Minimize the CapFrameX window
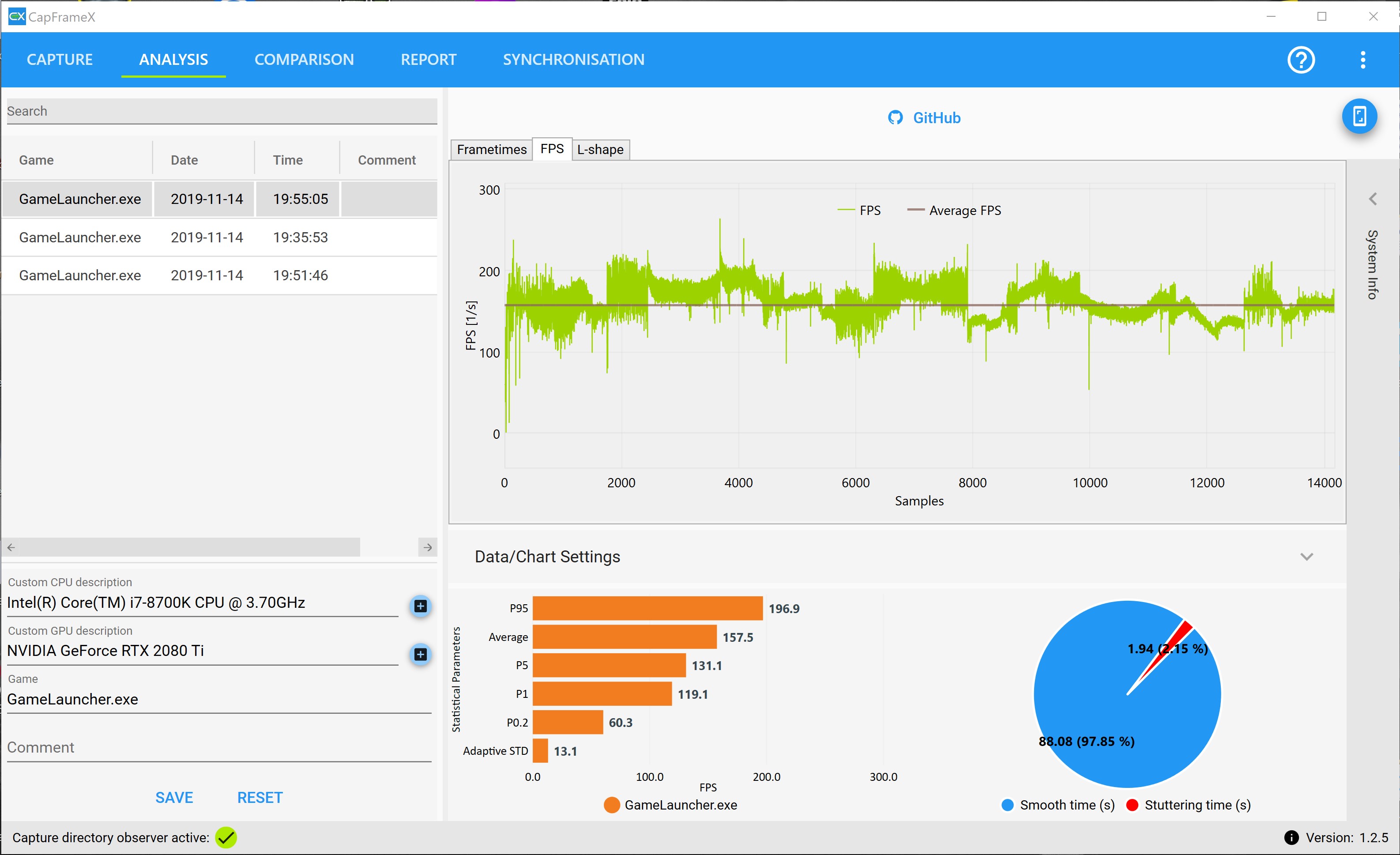1400x855 pixels. pos(1271,16)
